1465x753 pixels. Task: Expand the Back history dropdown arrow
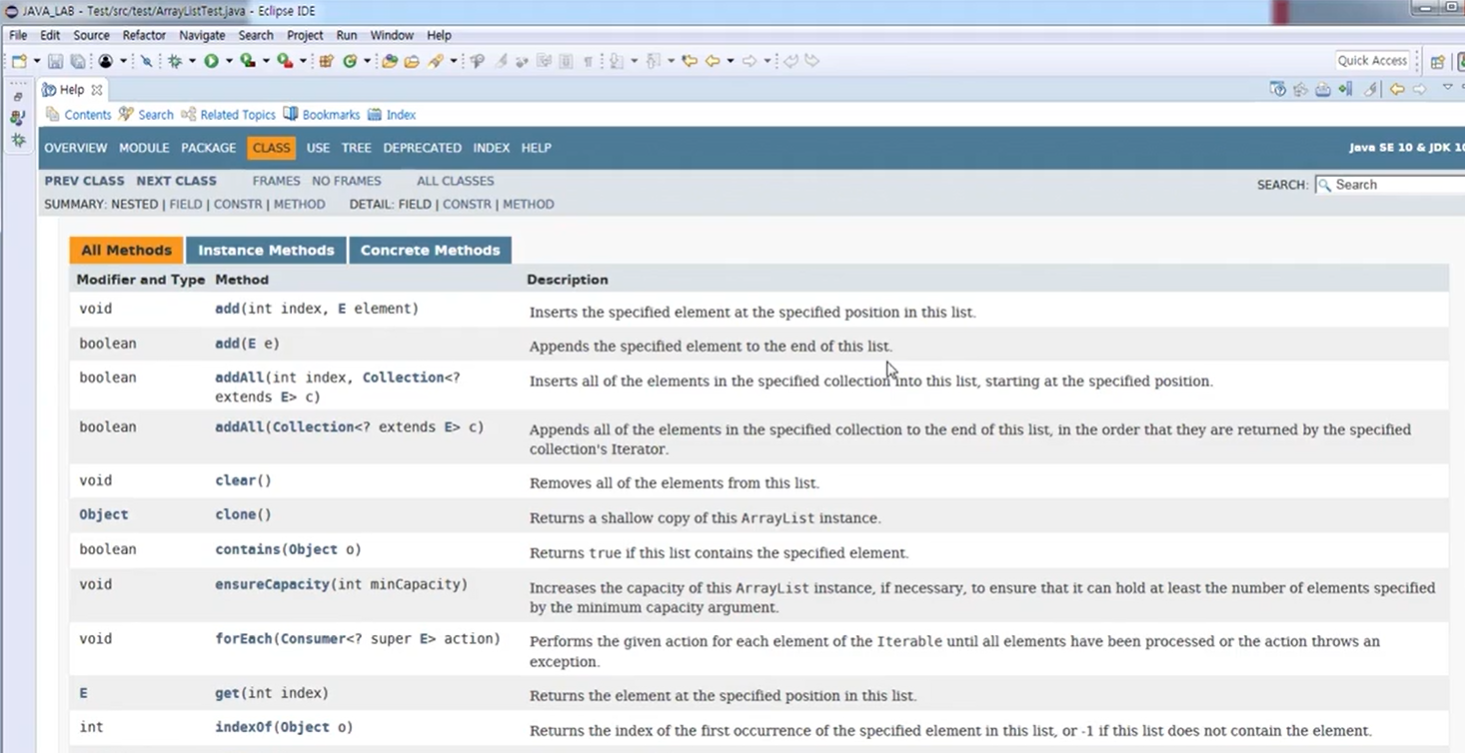pos(731,61)
